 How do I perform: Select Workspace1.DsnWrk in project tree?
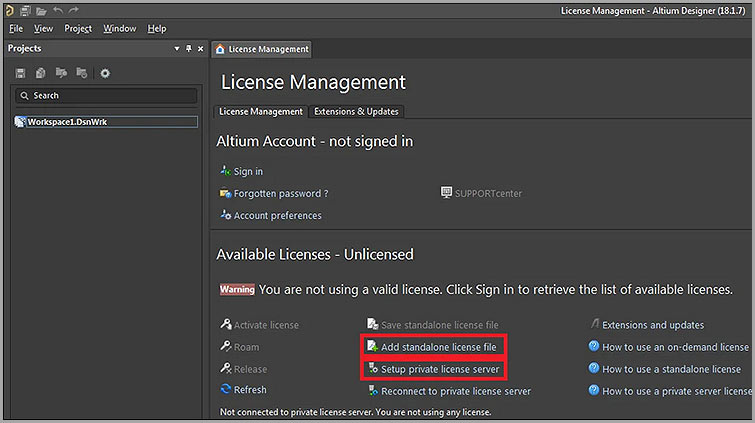[106, 122]
